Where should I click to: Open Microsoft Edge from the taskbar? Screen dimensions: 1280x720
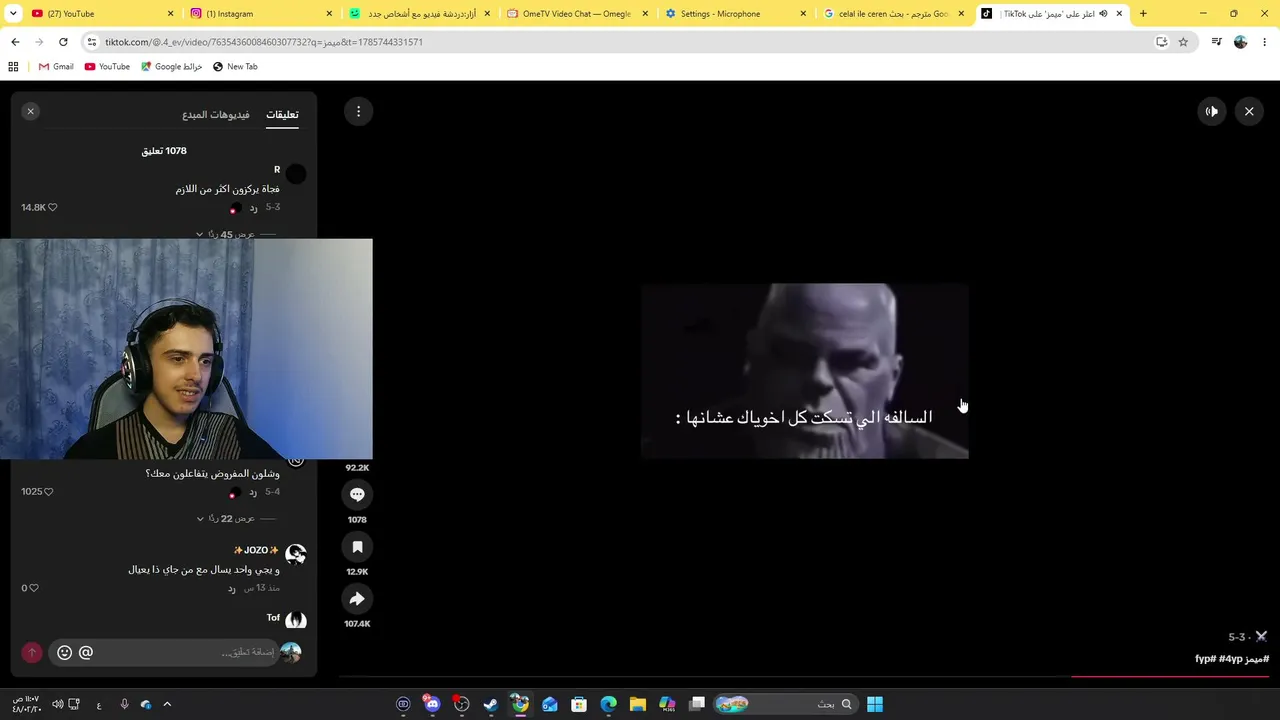pos(608,704)
